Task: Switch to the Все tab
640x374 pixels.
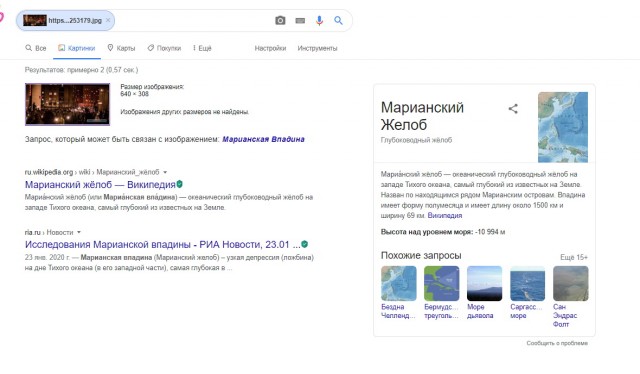Action: point(36,48)
